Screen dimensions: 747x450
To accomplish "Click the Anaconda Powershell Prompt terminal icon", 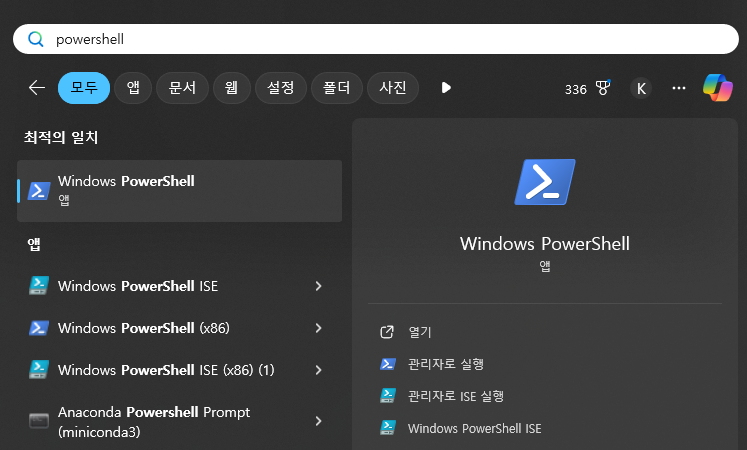I will click(x=39, y=421).
